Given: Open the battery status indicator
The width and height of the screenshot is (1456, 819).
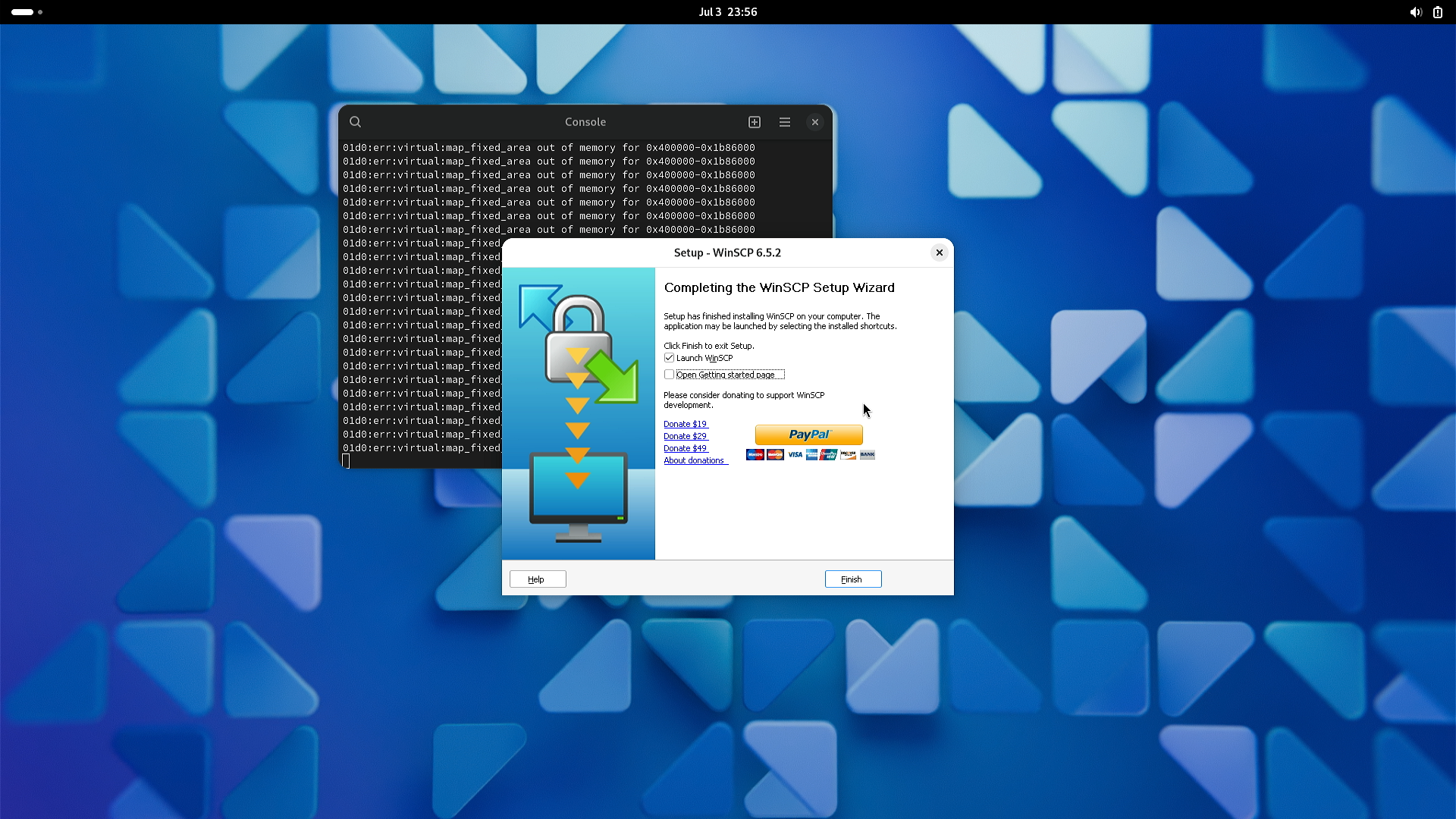Looking at the screenshot, I should 1438,12.
